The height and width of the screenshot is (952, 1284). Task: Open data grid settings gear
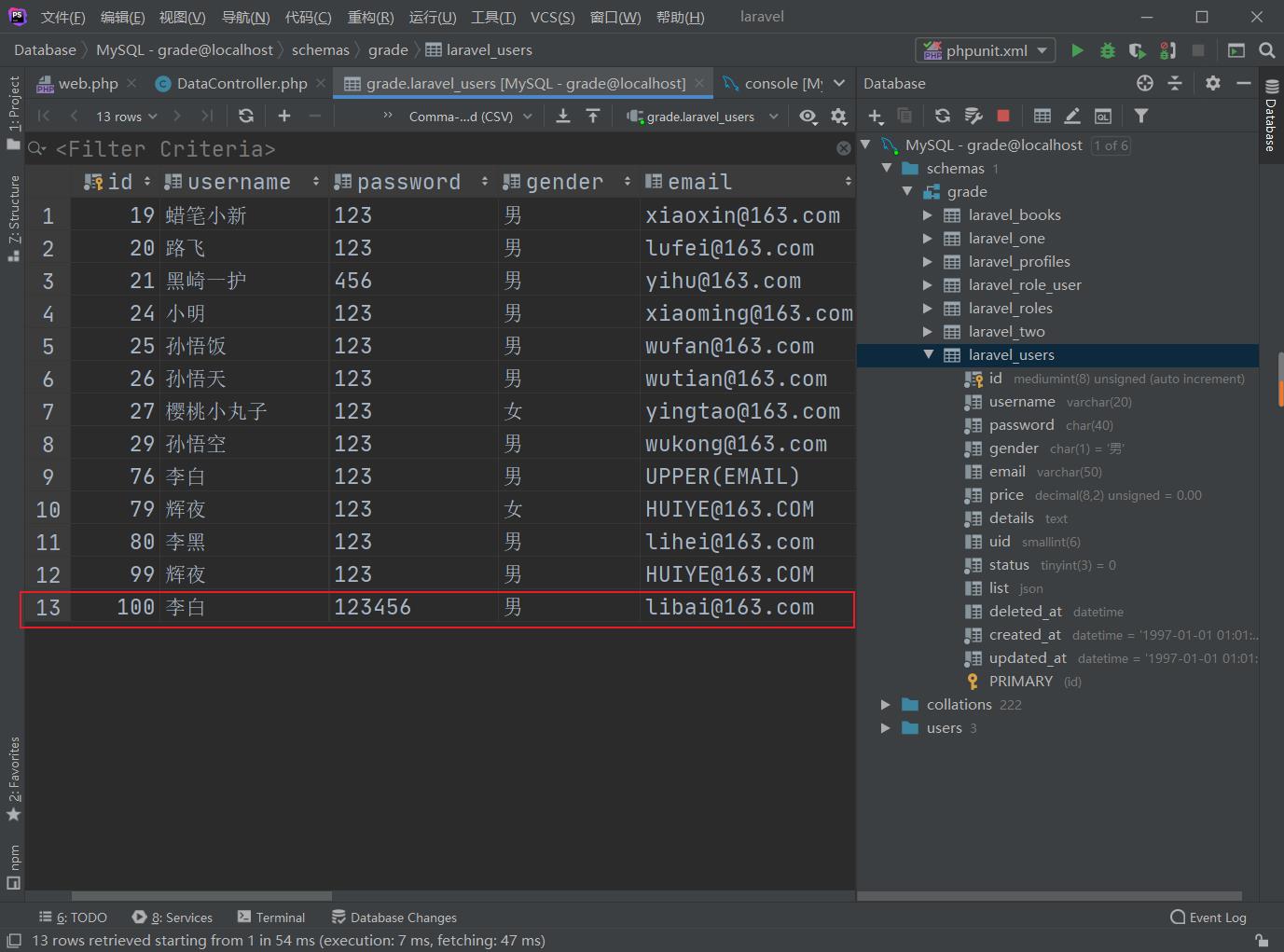pos(838,116)
